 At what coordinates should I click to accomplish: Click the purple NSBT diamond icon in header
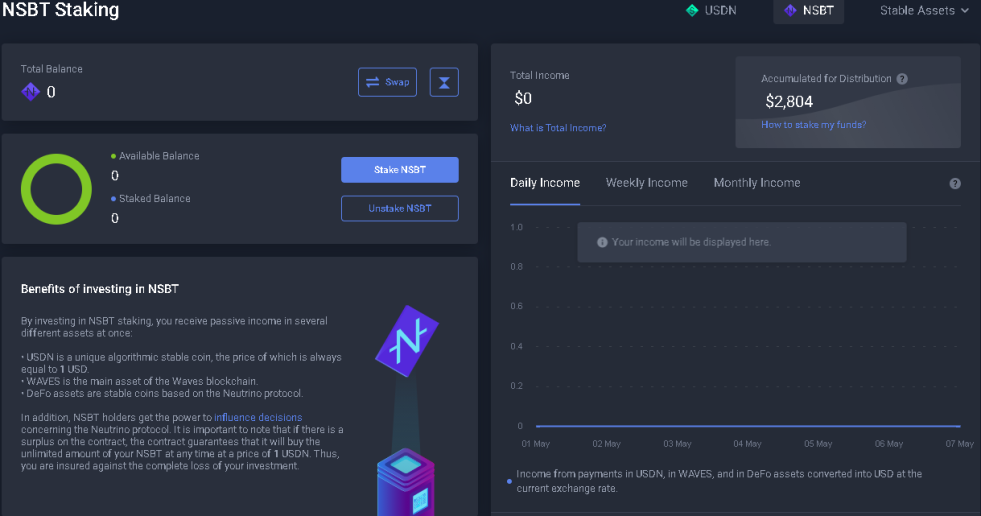[x=790, y=11]
